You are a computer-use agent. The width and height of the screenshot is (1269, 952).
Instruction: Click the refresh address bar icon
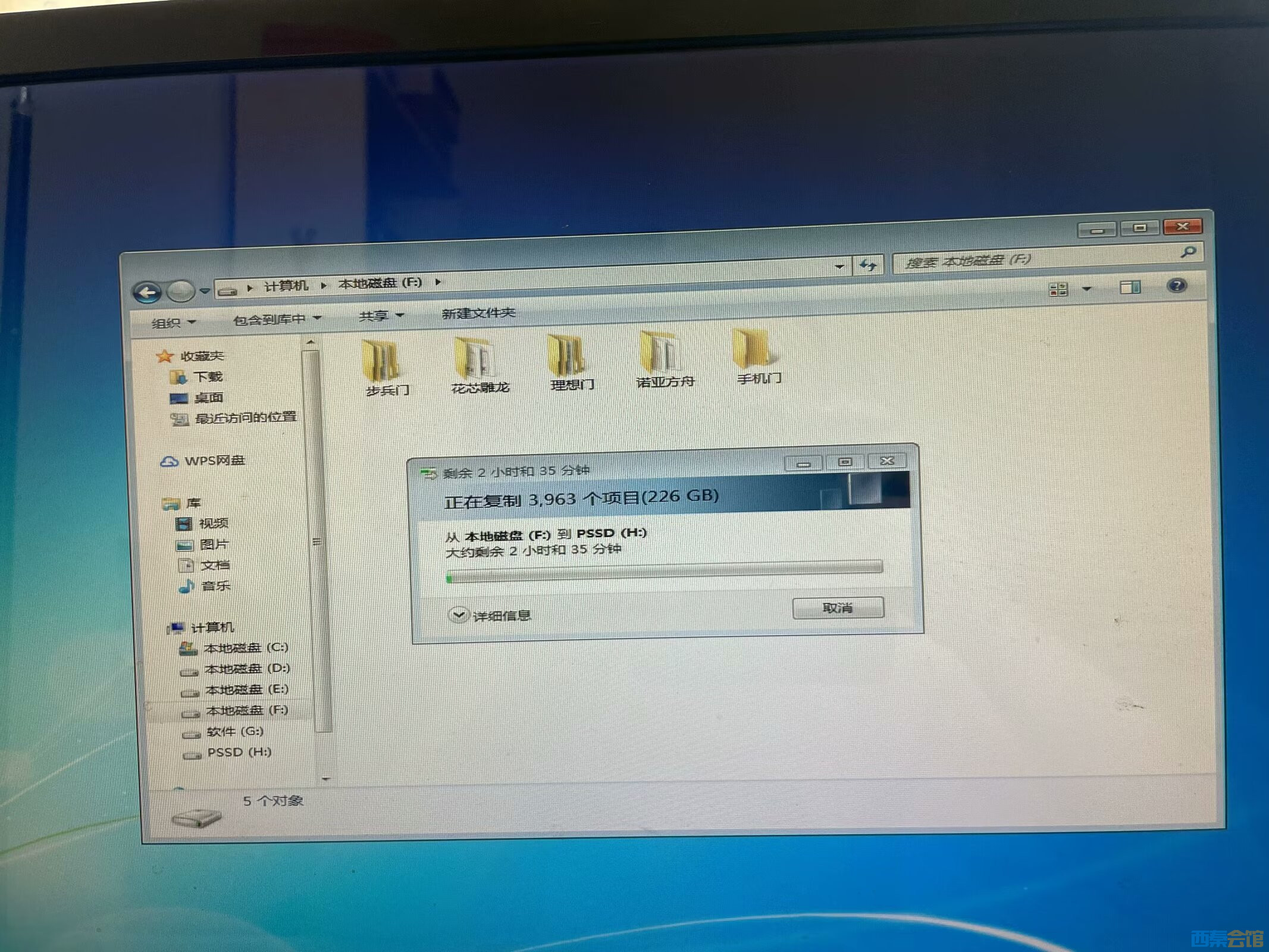869,265
